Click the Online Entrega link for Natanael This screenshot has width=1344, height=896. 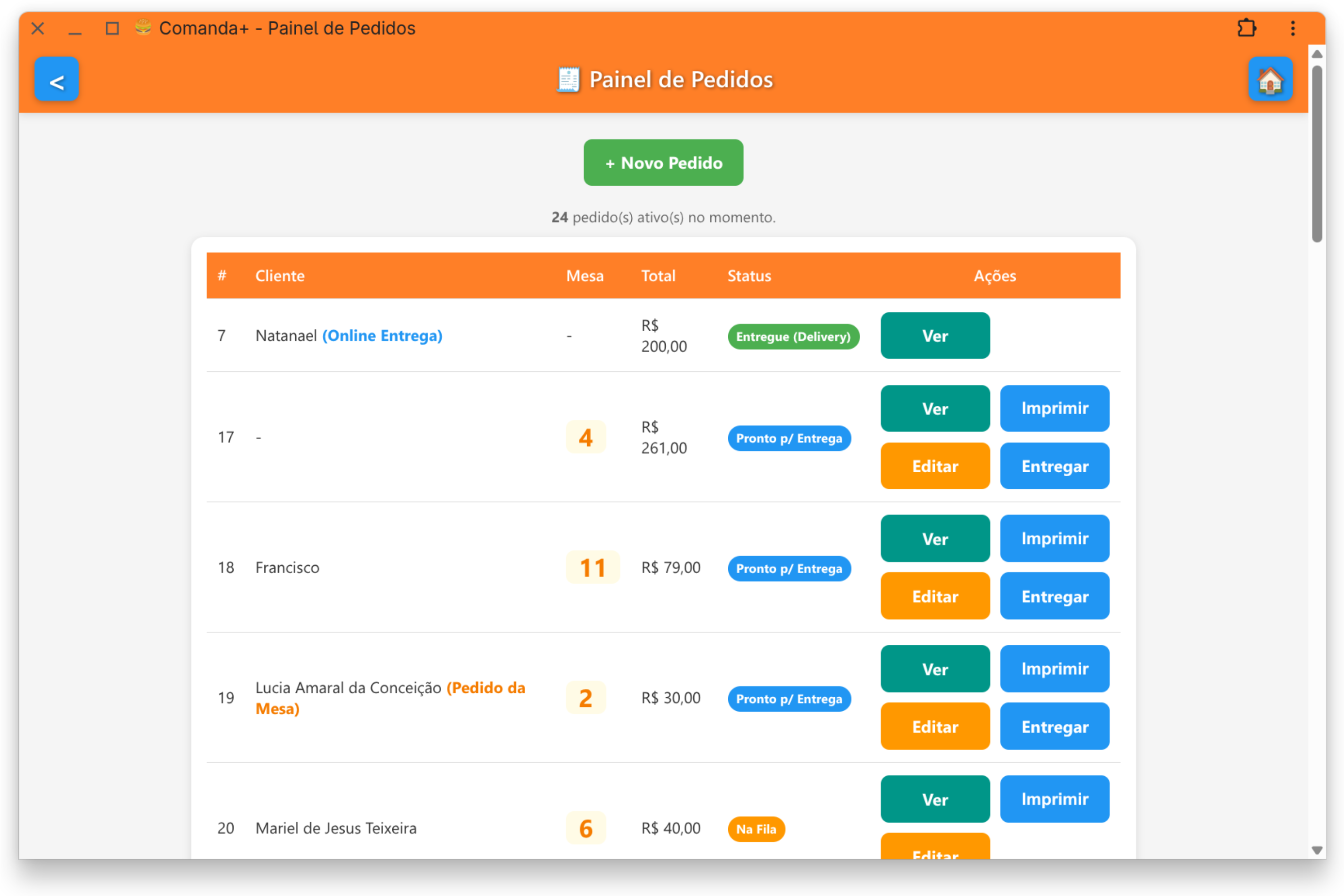tap(382, 336)
